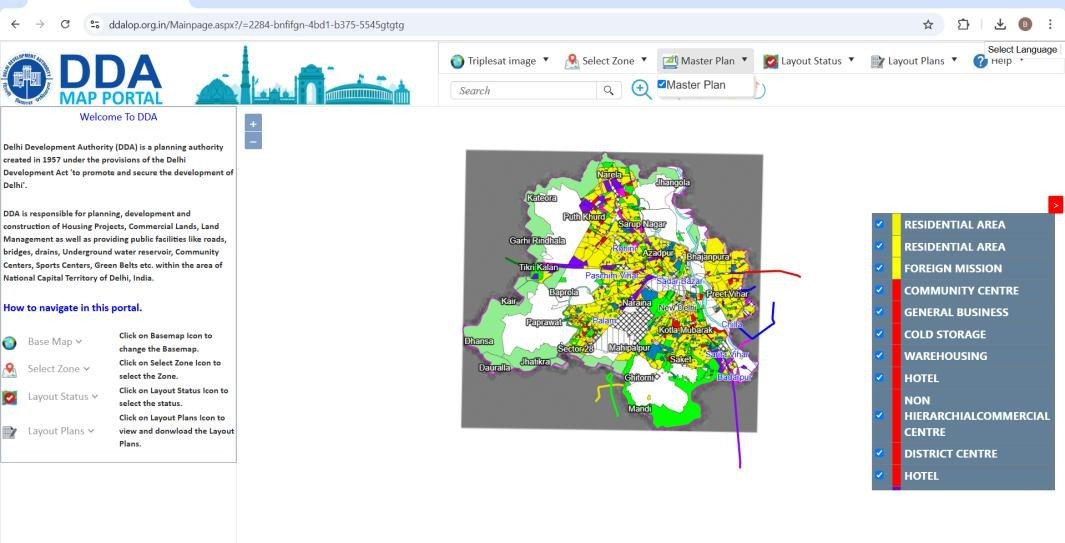Bookmark this page with the star icon
This screenshot has height=543, width=1065.
[928, 24]
